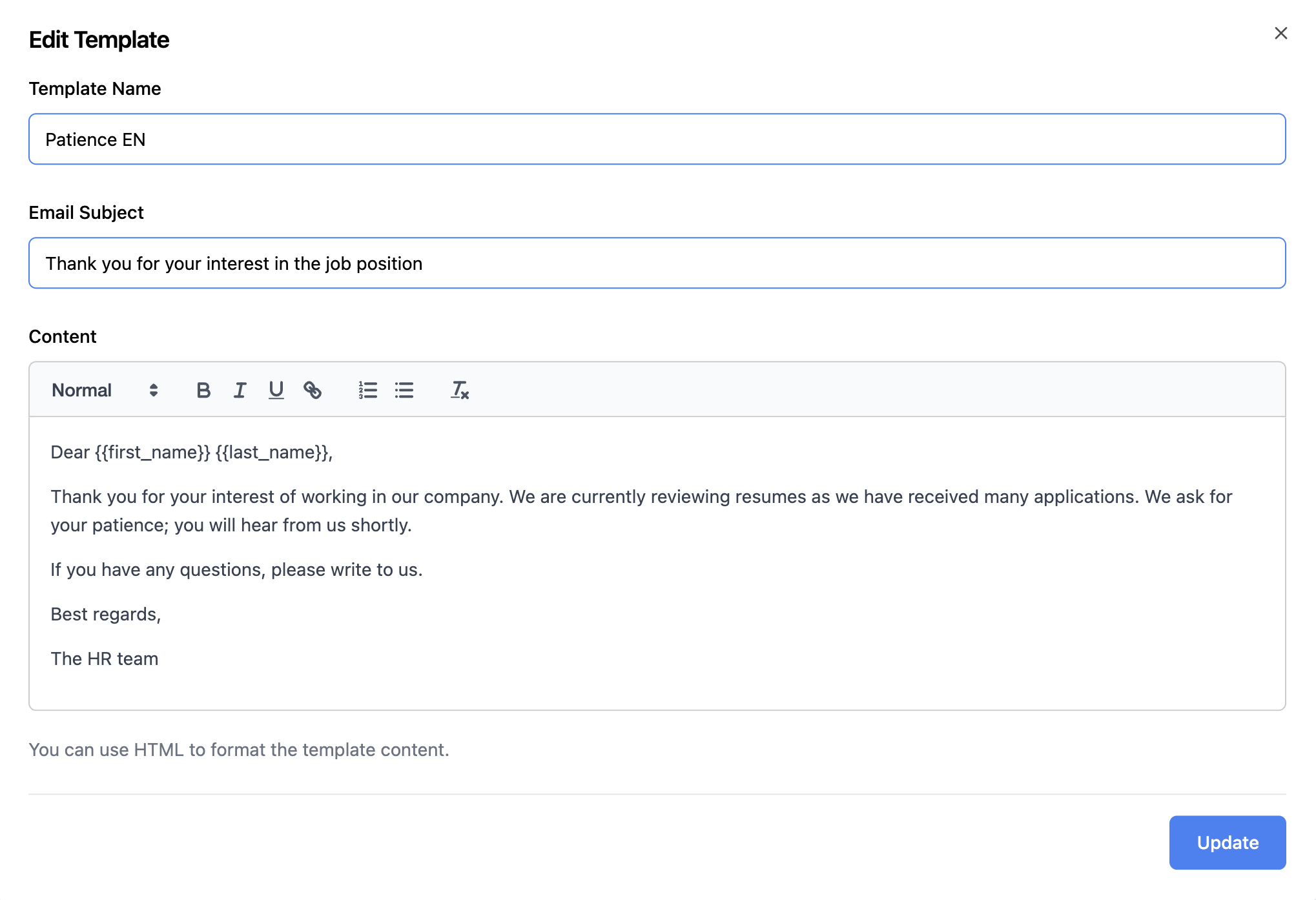Toggle bold formatting in editor toolbar
Viewport: 1316px width, 900px height.
click(203, 390)
